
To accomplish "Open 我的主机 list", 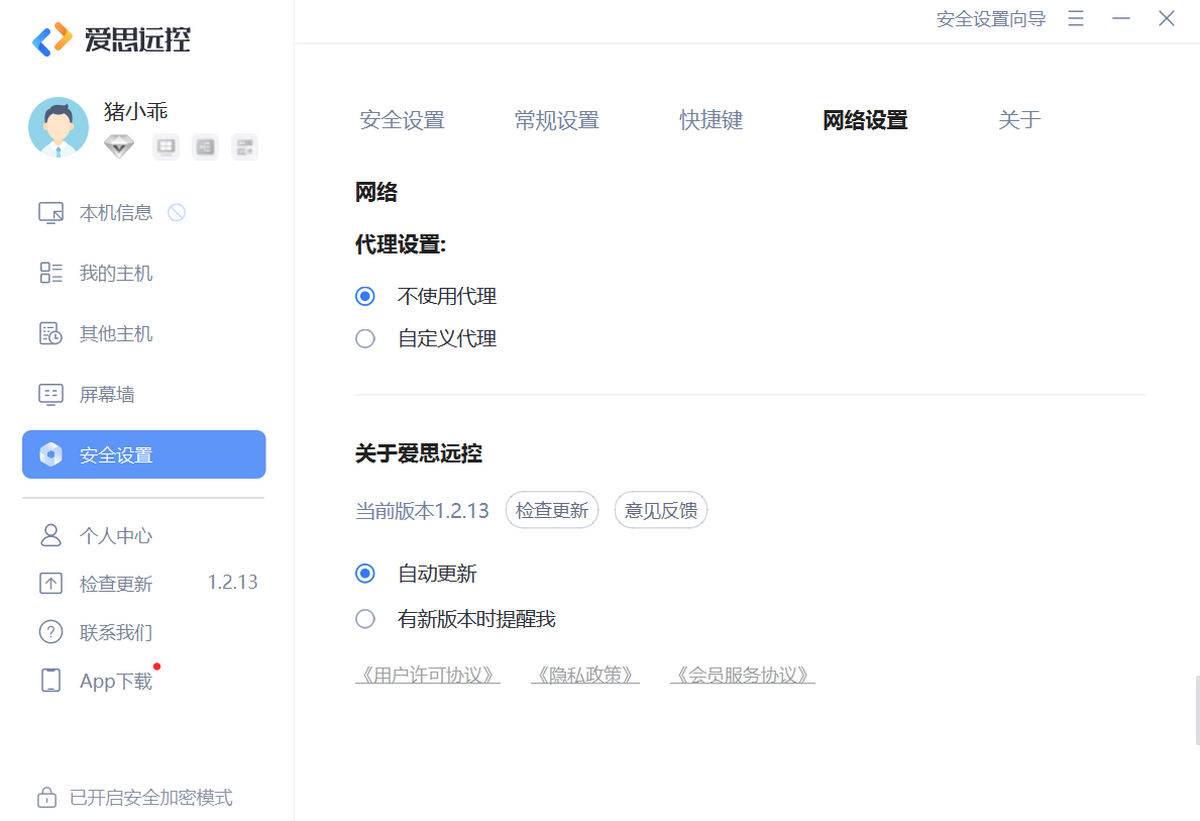I will [x=115, y=273].
